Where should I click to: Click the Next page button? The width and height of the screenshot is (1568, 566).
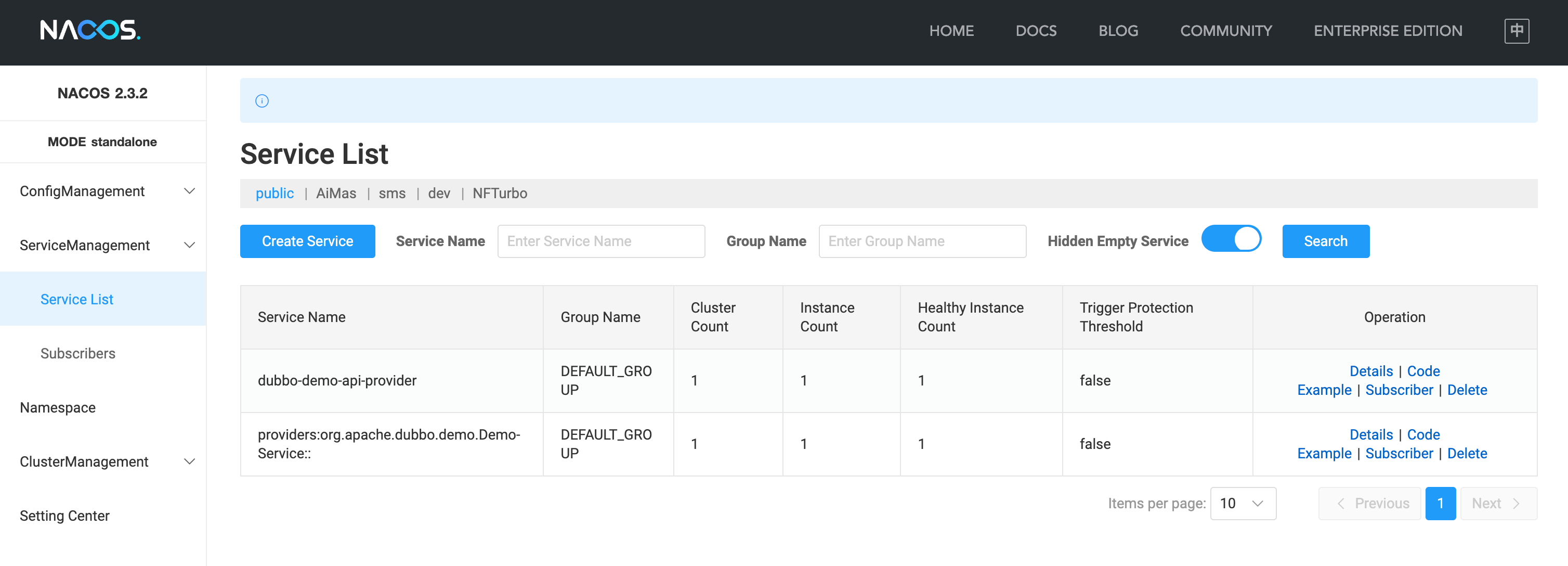pyautogui.click(x=1498, y=503)
